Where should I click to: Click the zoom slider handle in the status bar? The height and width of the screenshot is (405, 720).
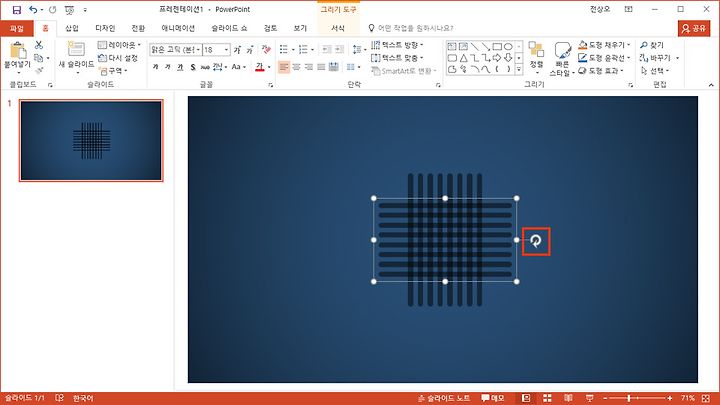tap(629, 398)
